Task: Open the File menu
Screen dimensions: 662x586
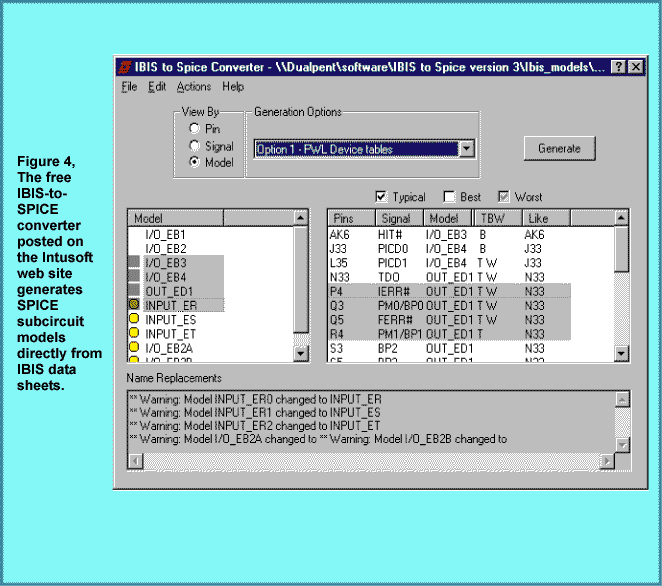Action: (x=129, y=87)
